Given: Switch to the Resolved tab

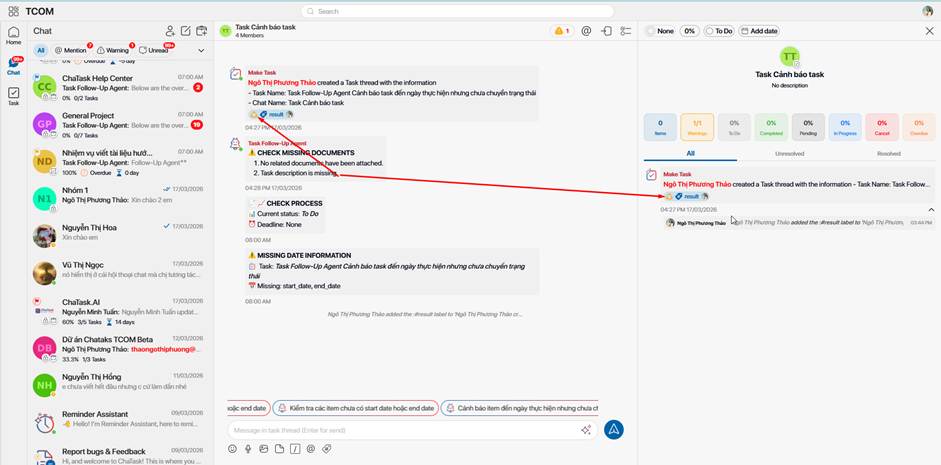Looking at the screenshot, I should click(889, 154).
